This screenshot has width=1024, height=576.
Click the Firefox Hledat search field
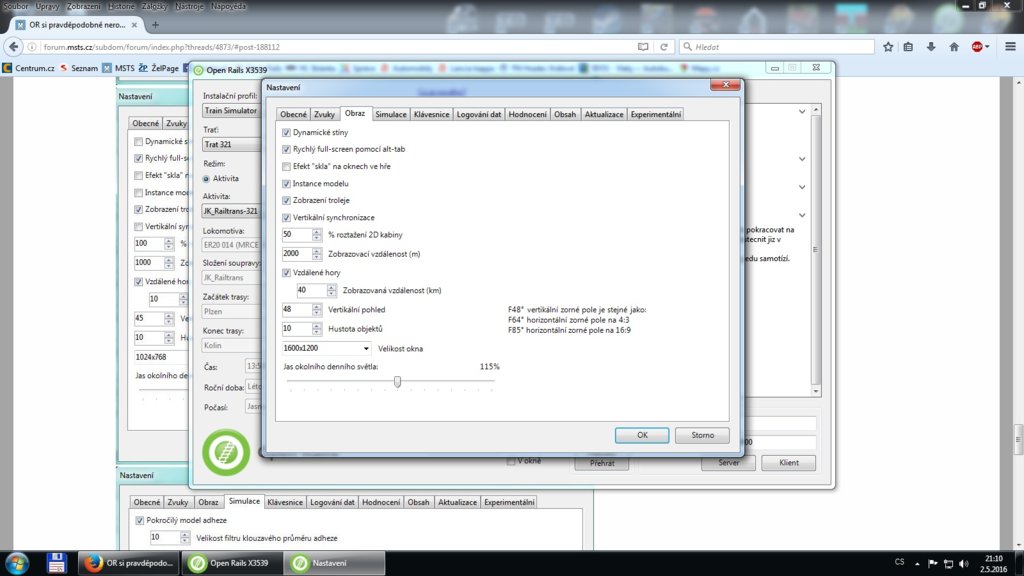point(777,47)
